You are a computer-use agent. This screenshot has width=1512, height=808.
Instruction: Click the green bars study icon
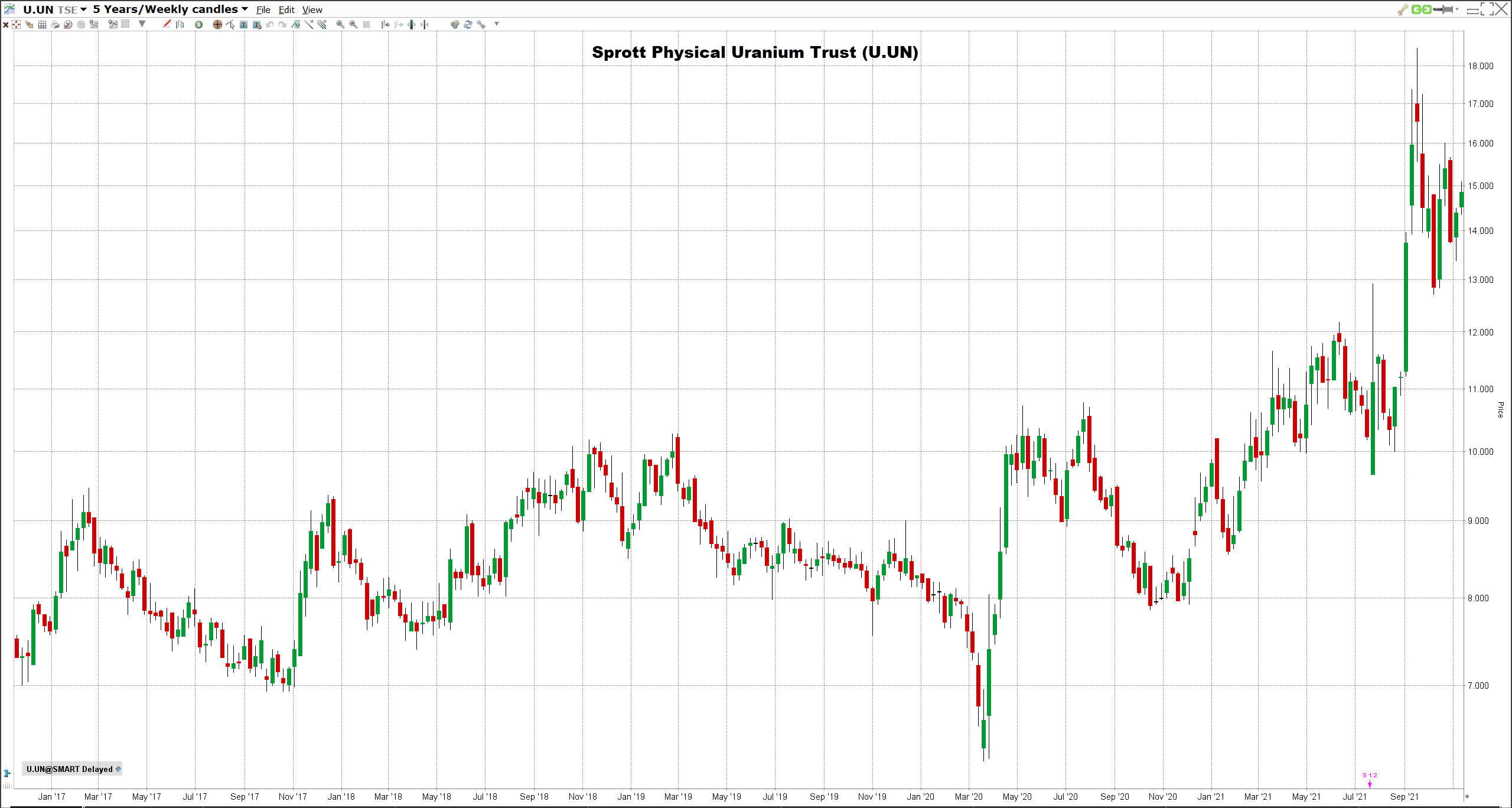pos(296,25)
